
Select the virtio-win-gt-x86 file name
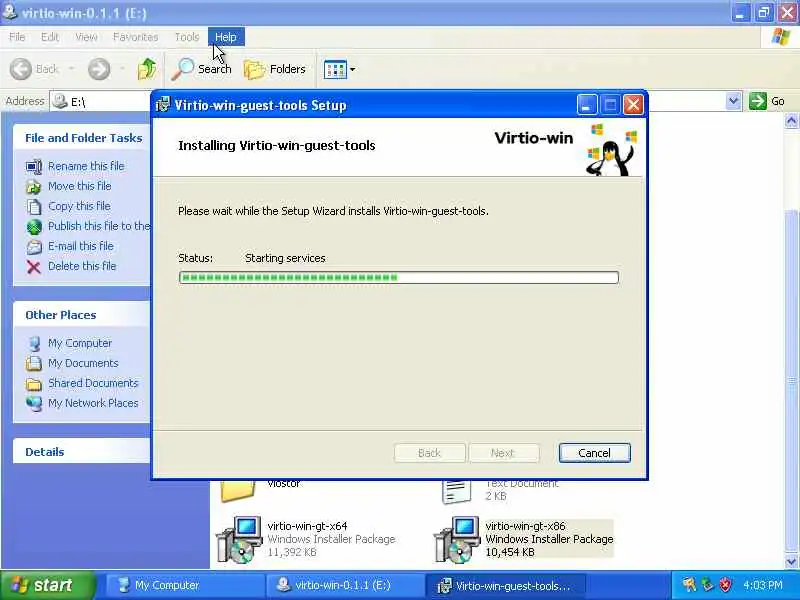525,526
